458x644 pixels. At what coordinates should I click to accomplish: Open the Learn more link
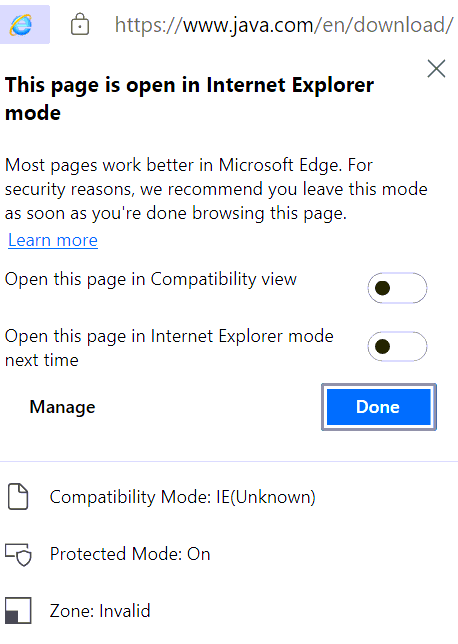[x=53, y=240]
